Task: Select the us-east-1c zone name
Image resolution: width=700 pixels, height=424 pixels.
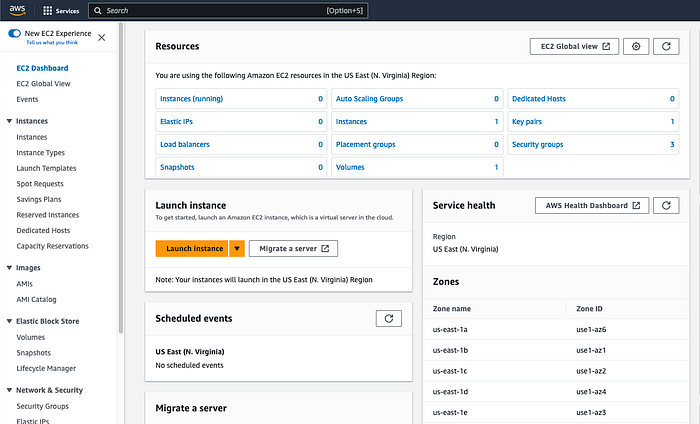Action: [x=450, y=371]
